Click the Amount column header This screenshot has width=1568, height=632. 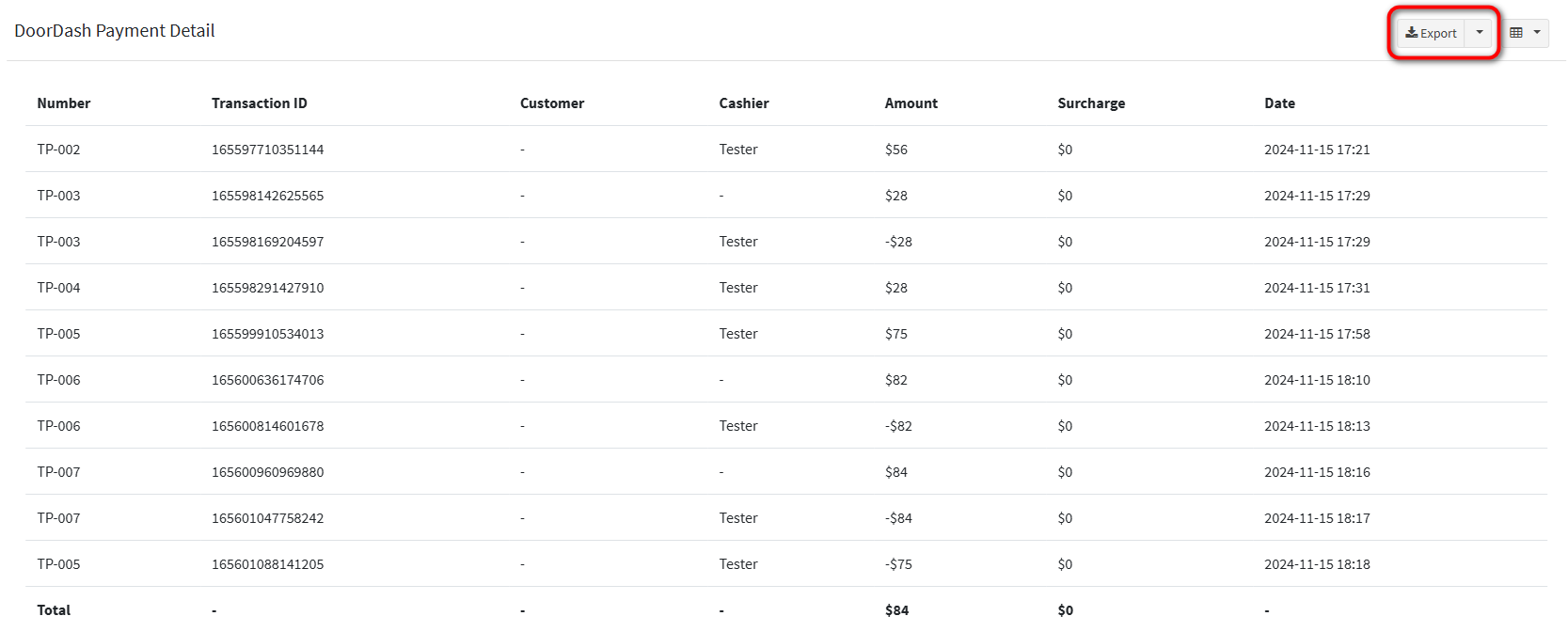(x=911, y=103)
